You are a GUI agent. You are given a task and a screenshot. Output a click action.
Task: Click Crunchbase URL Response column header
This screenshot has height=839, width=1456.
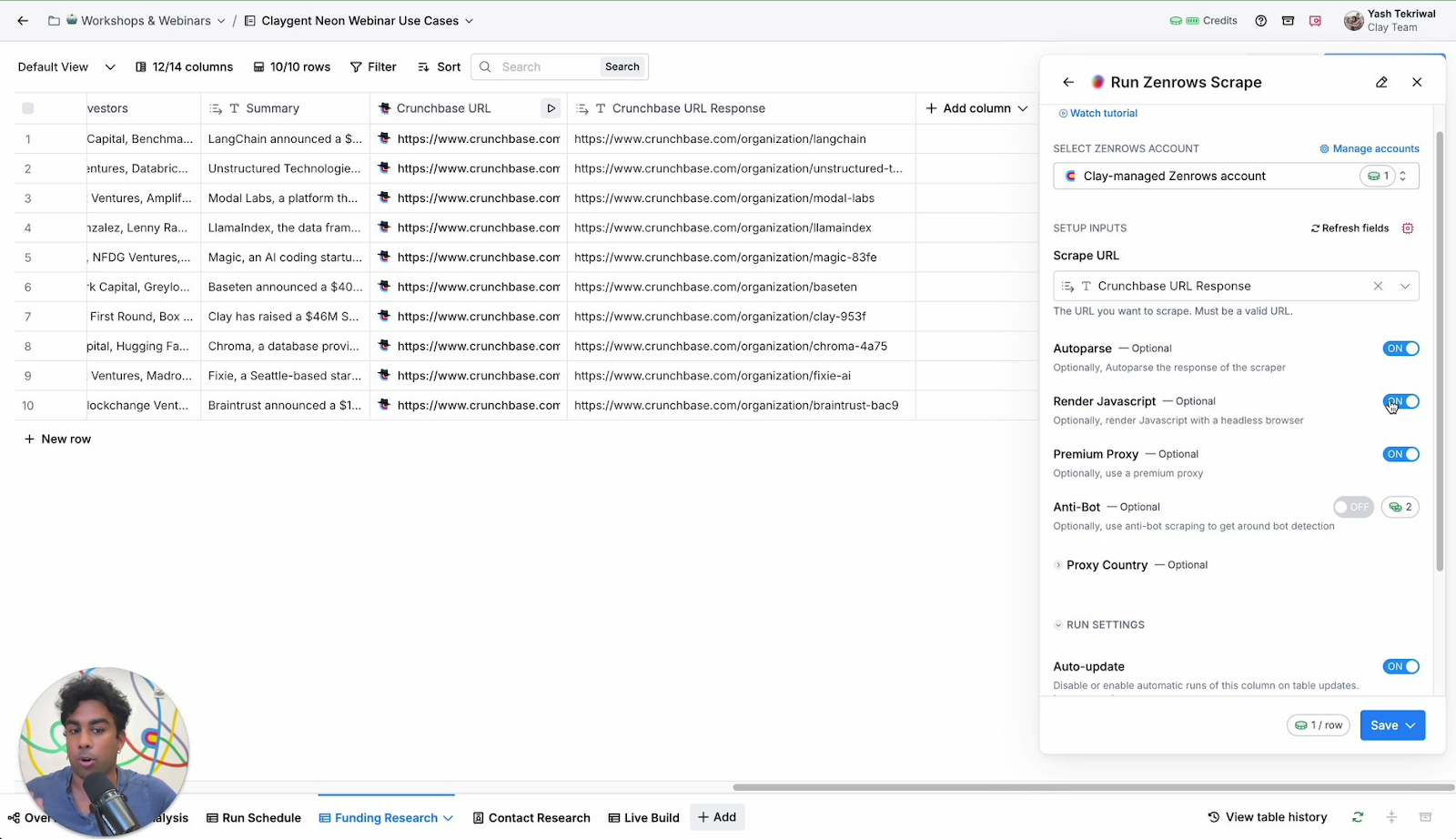(741, 108)
